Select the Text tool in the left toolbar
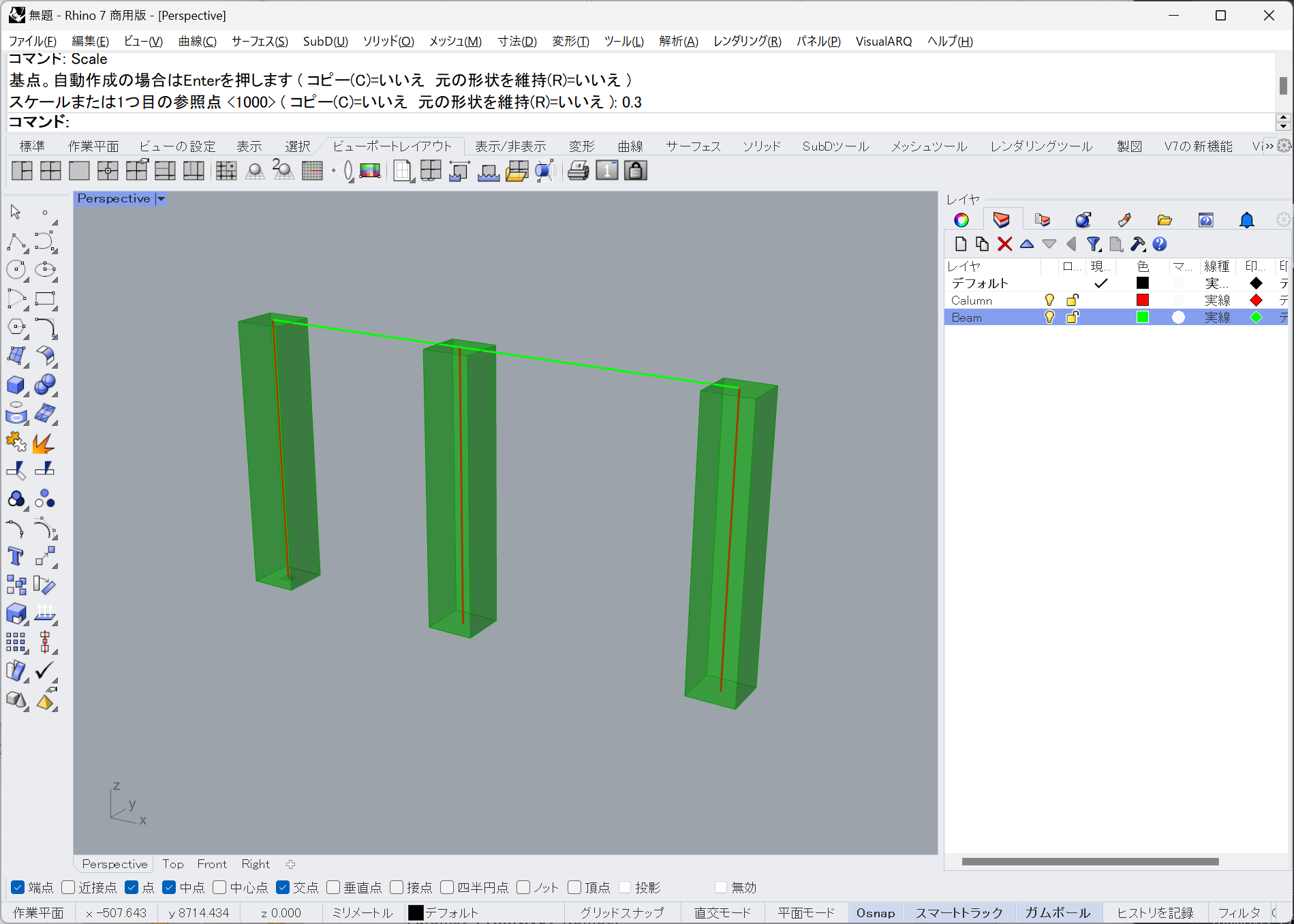Screen dimensions: 1294x924 click(16, 557)
